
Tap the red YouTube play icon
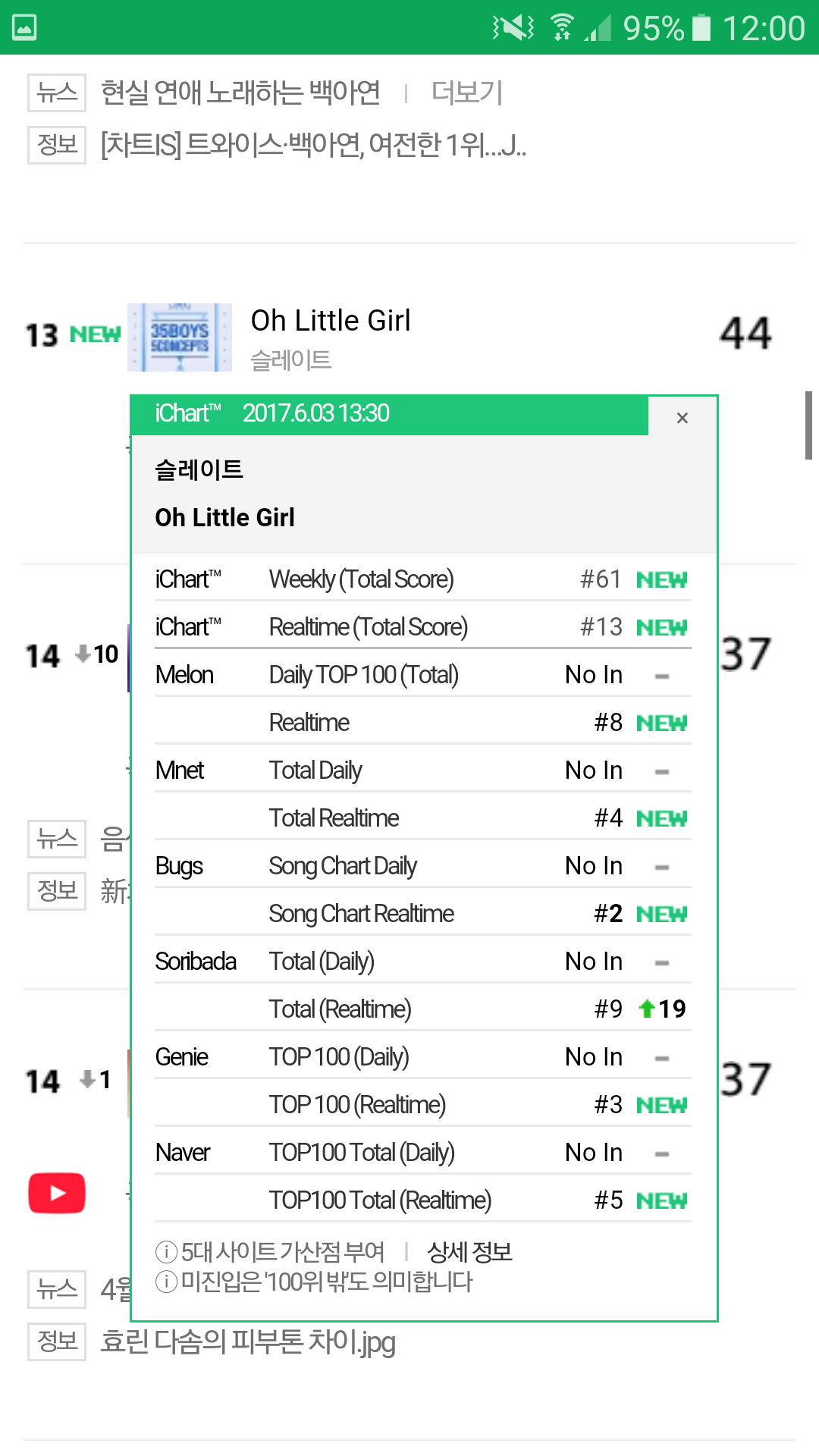tap(57, 1193)
